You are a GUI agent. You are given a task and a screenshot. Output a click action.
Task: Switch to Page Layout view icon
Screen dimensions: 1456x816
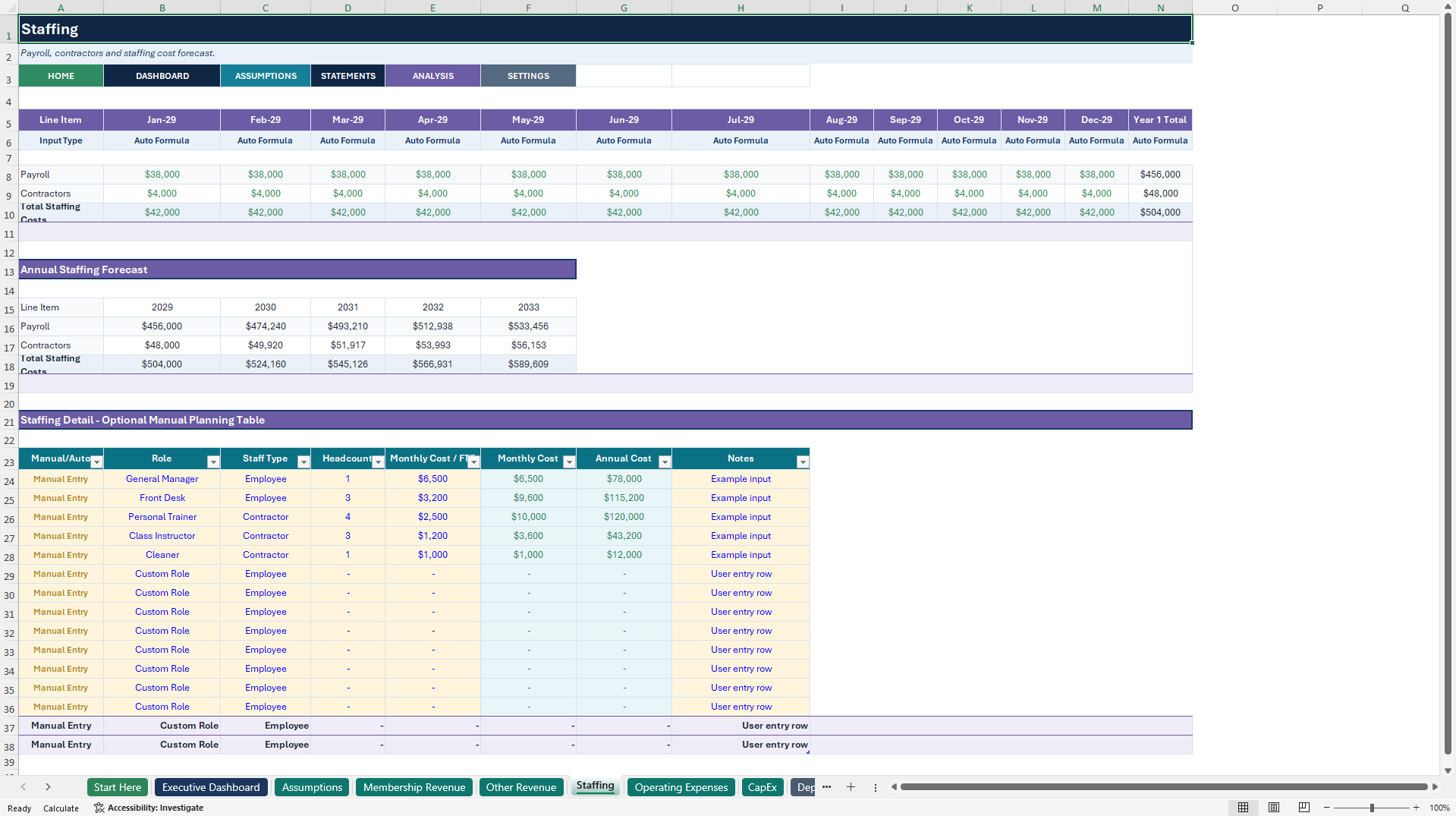1274,808
